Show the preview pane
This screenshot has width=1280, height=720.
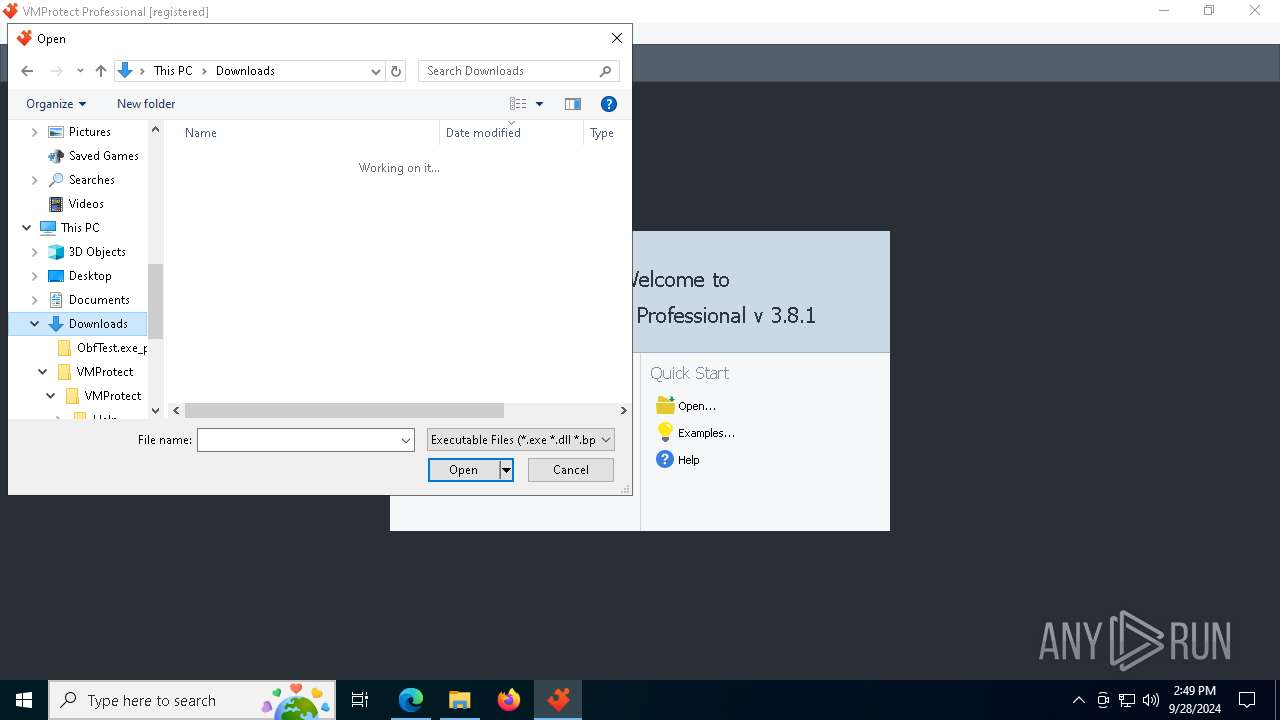tap(573, 104)
